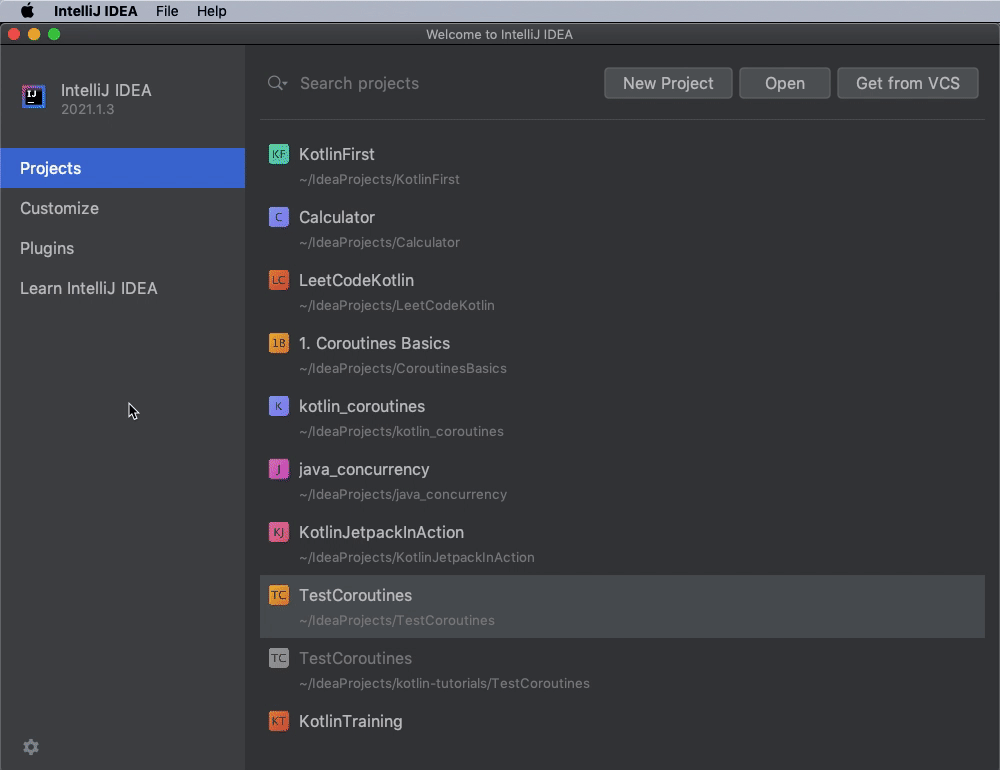Open the kotlin_coroutines project name
Viewport: 1000px width, 770px height.
pos(362,406)
